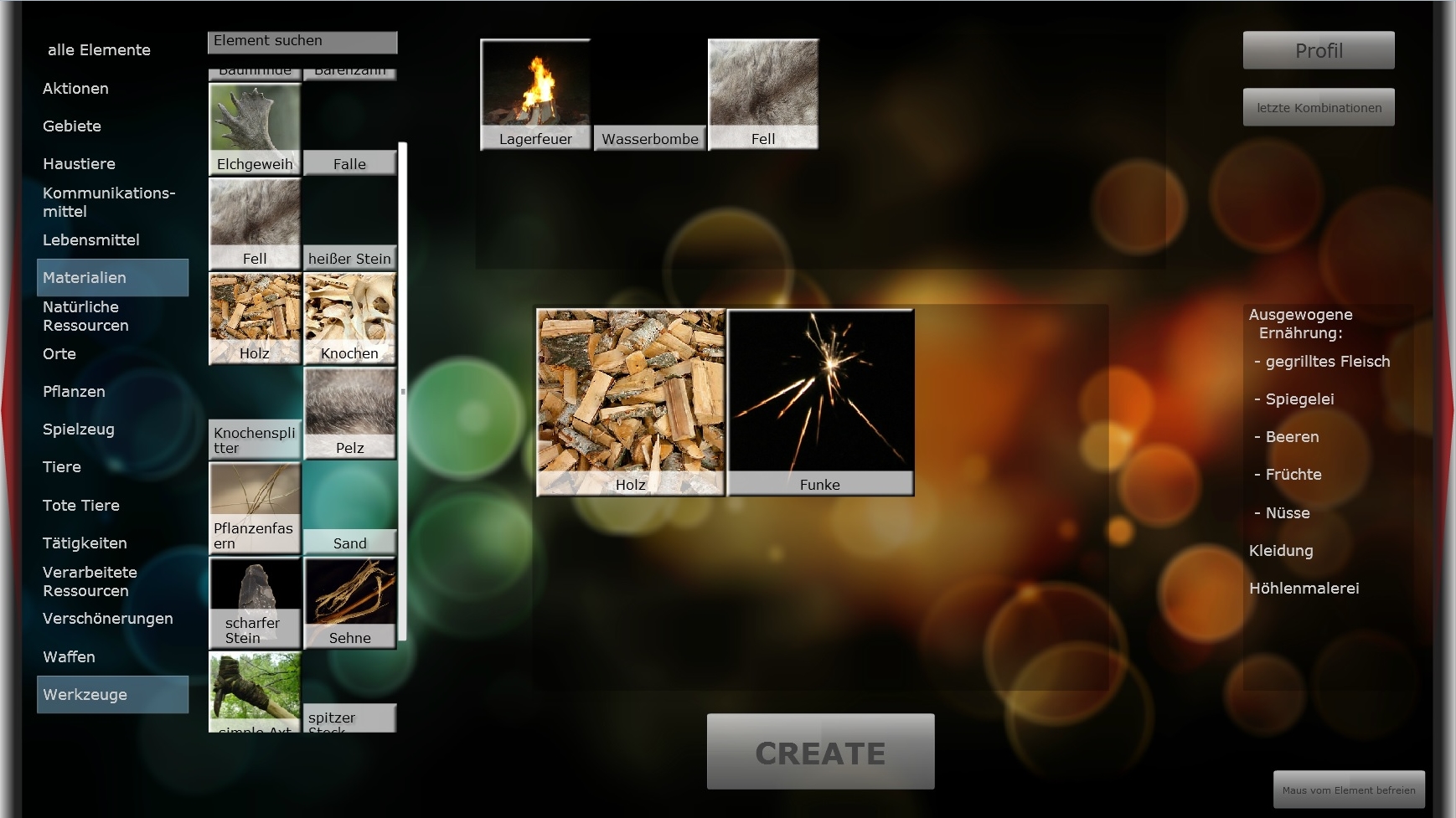
Task: Open the Profil panel
Action: [1319, 49]
